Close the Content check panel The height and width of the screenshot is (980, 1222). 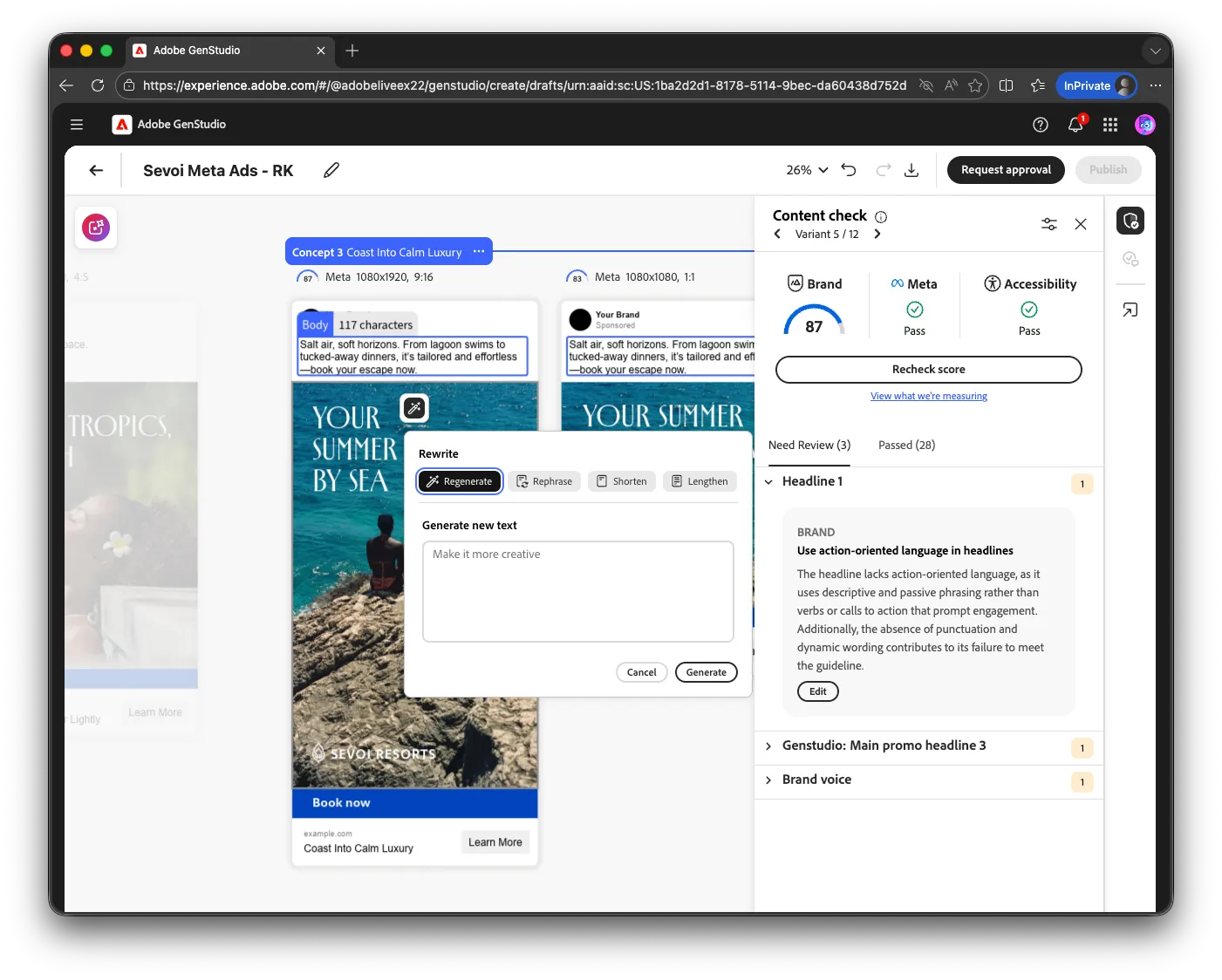click(1081, 224)
